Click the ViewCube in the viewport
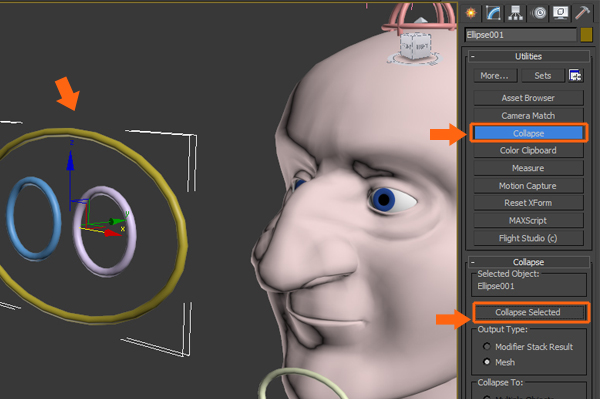600x400 pixels. coord(416,46)
